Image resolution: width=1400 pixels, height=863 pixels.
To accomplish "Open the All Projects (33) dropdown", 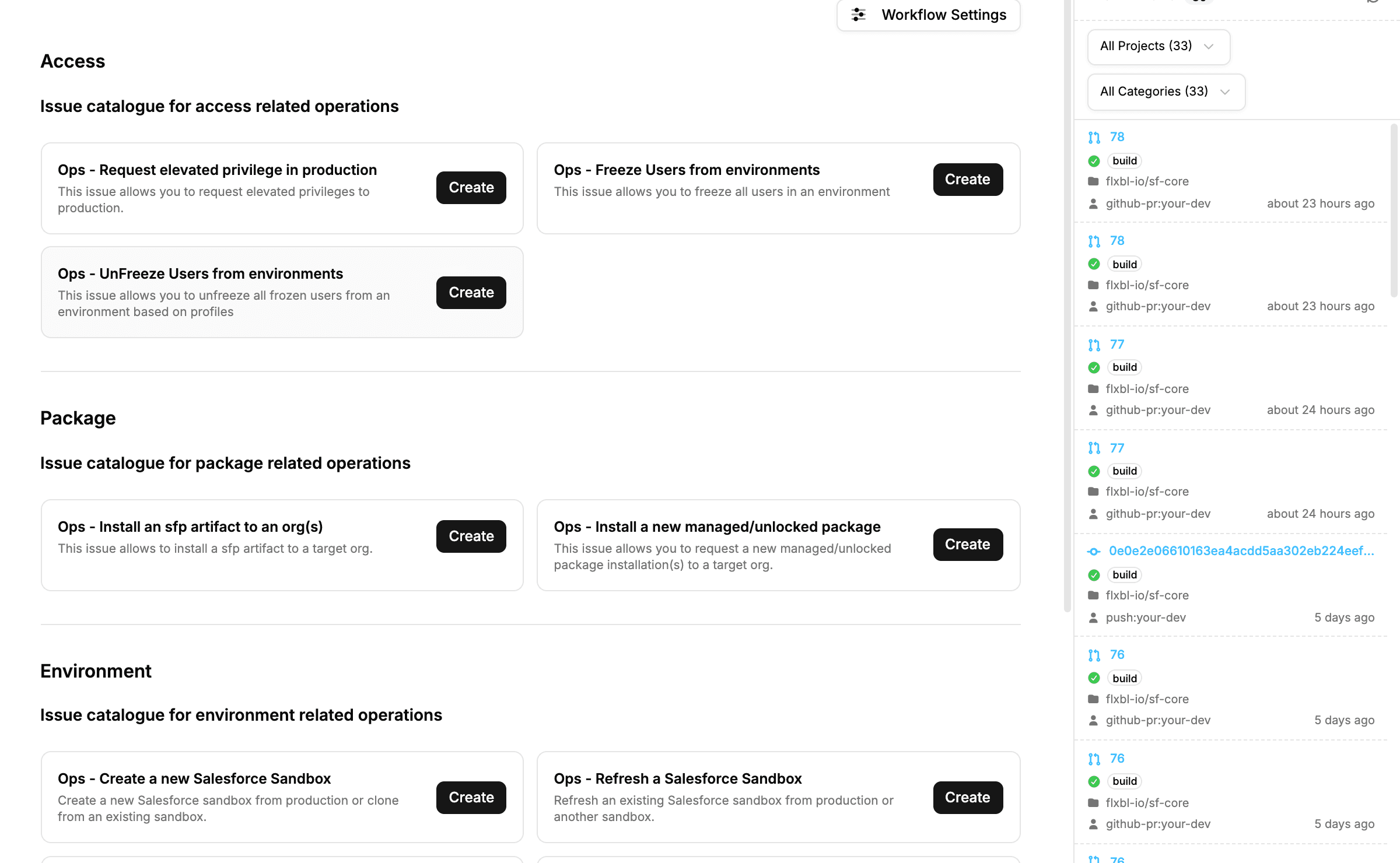I will coord(1158,47).
